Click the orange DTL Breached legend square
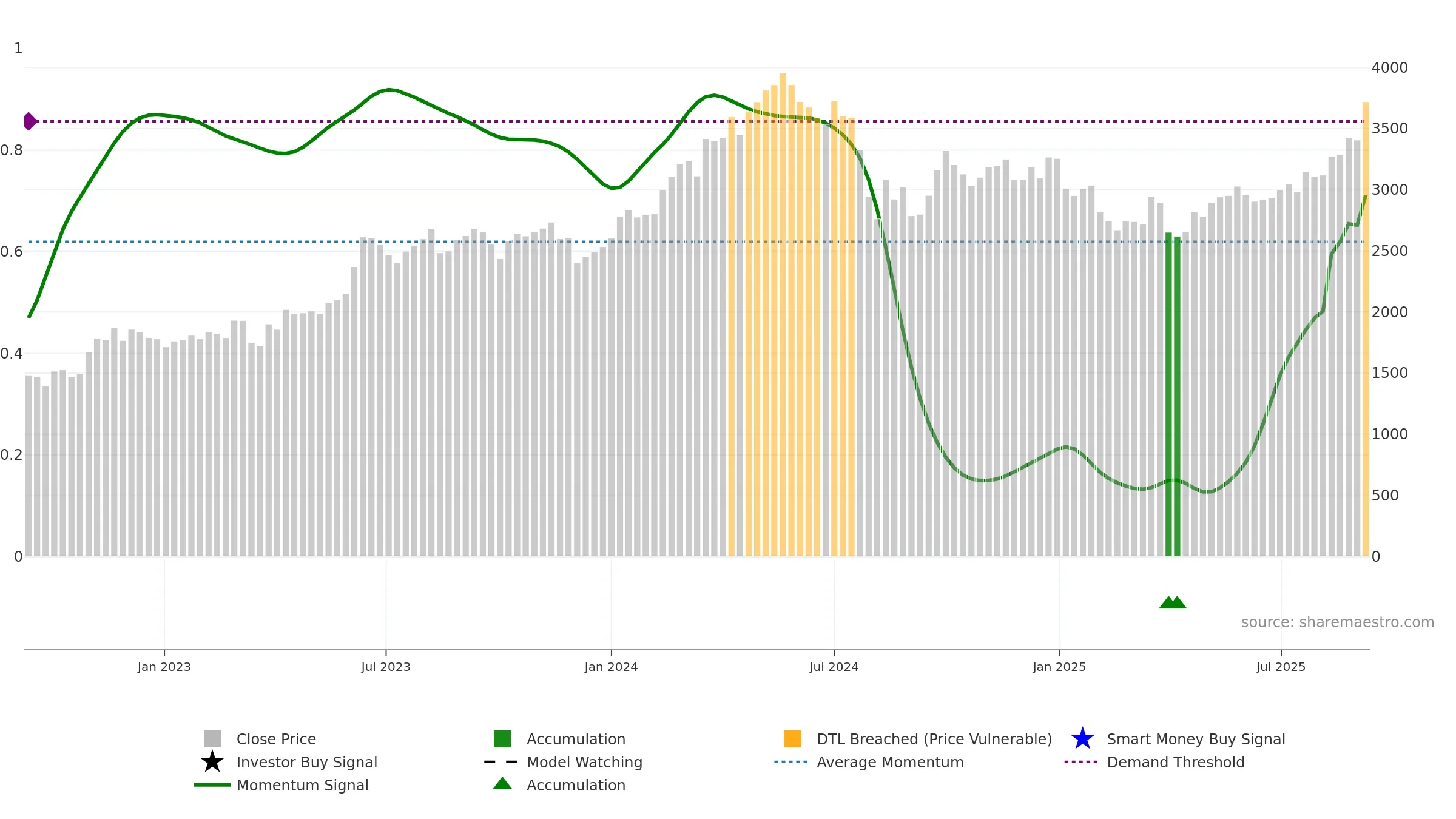 (792, 738)
